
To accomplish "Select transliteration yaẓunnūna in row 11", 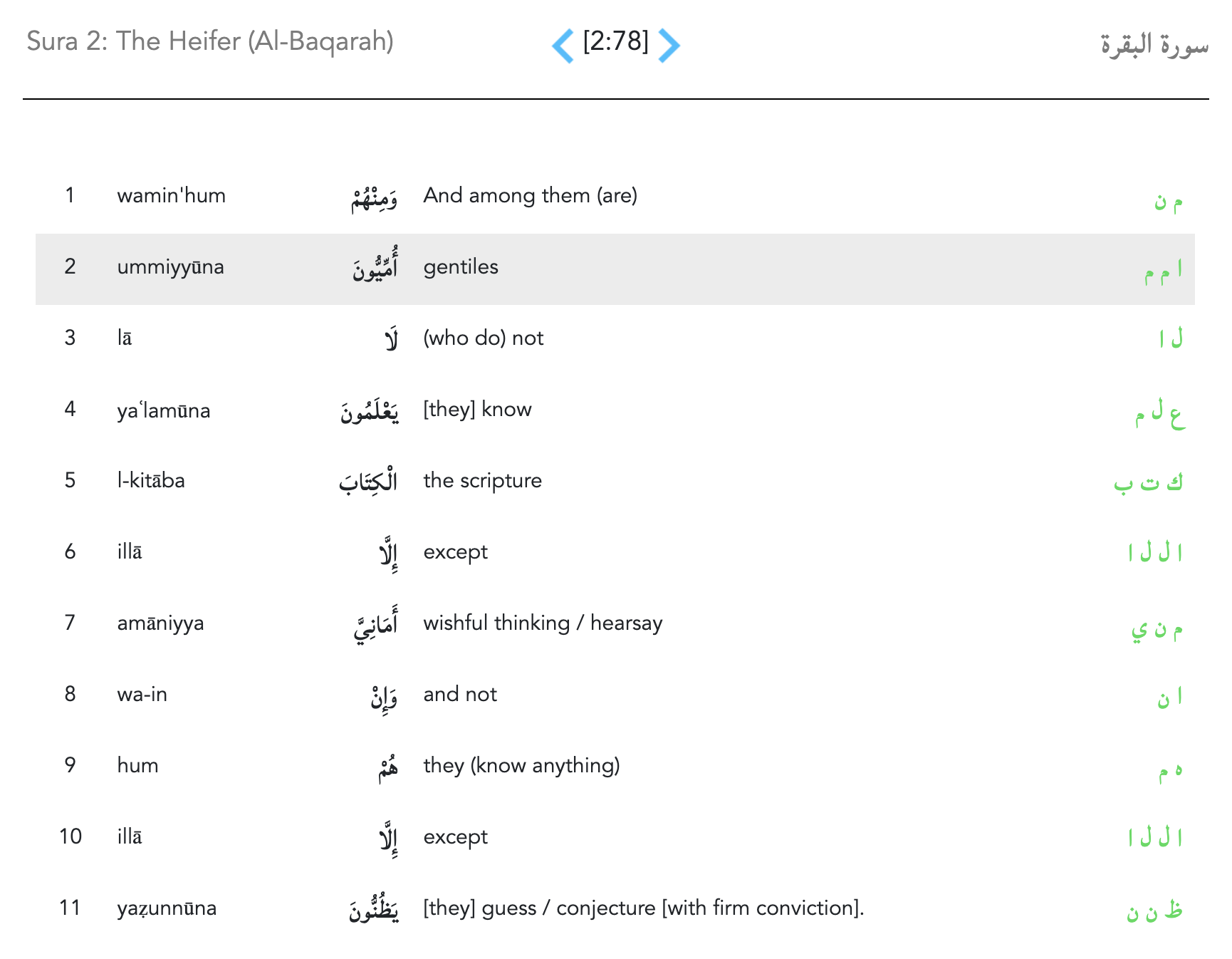I will click(167, 908).
